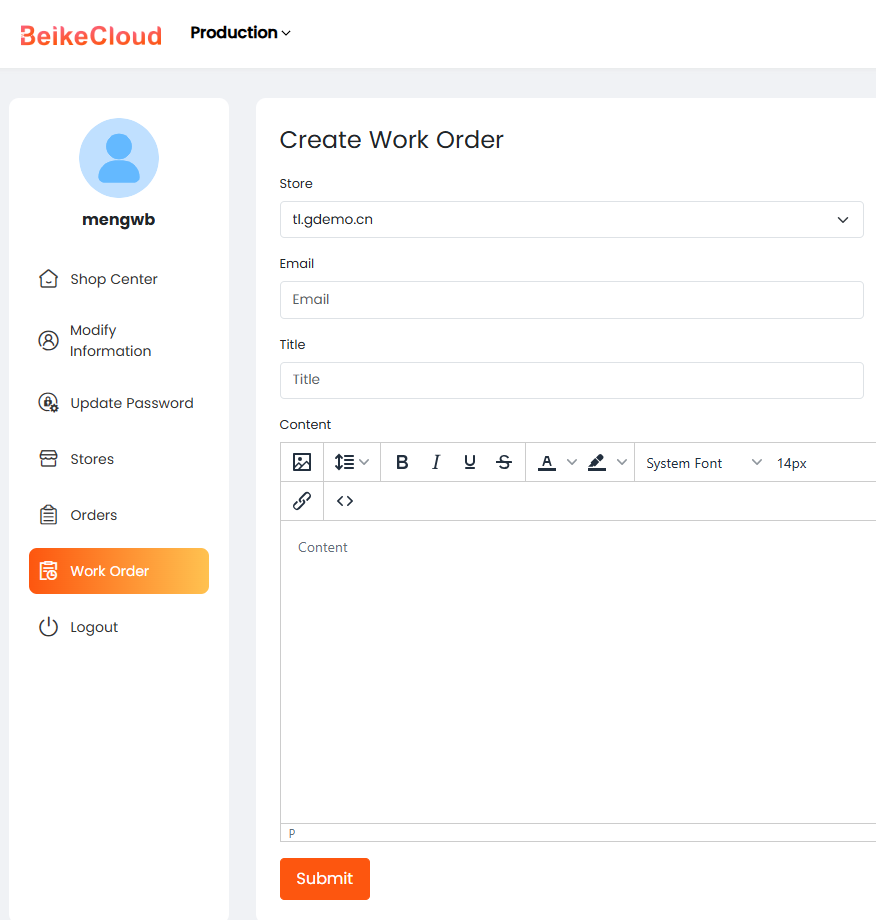Toggle italic formatting
Viewport: 876px width, 920px height.
coord(436,462)
